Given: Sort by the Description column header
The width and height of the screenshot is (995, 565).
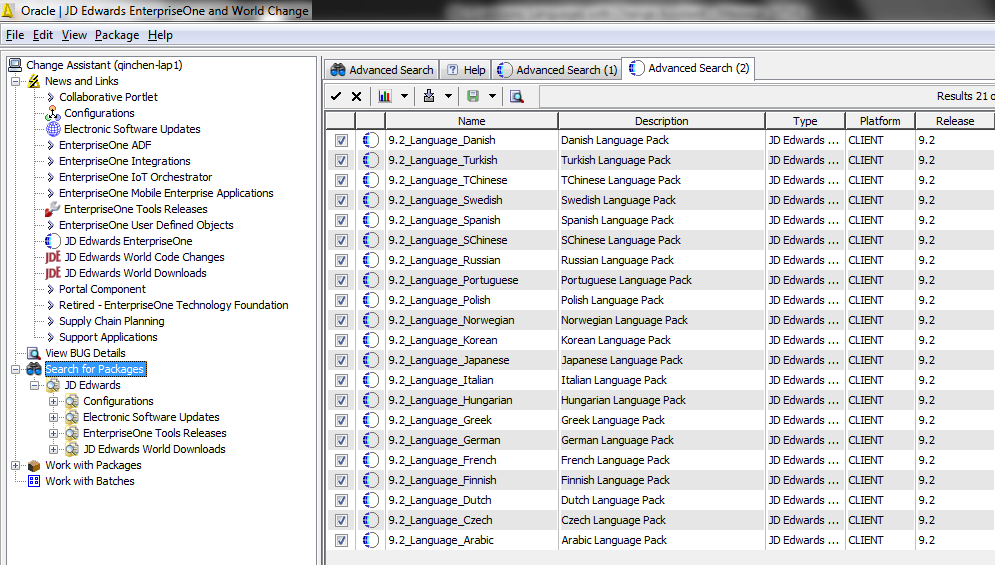Looking at the screenshot, I should [x=661, y=121].
